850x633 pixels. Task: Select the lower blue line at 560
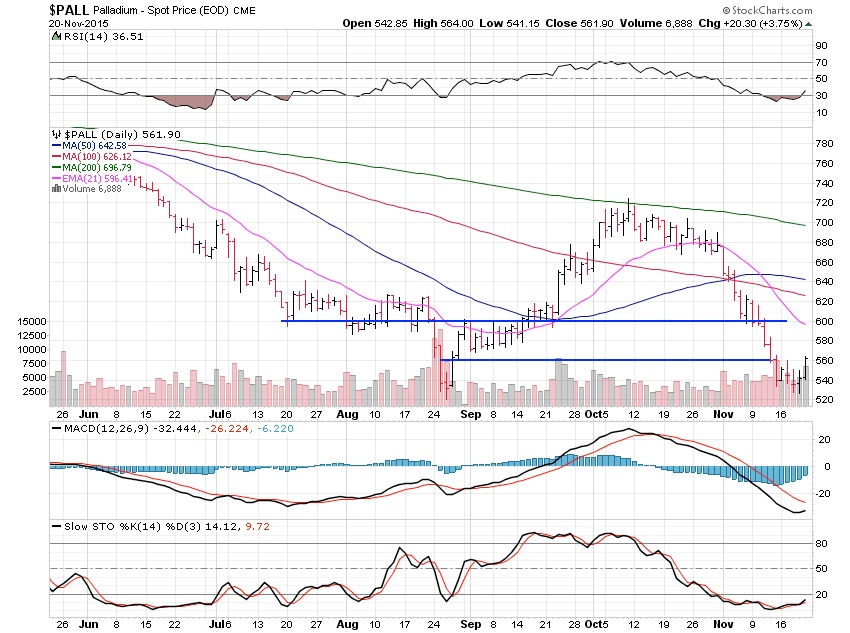pos(600,360)
